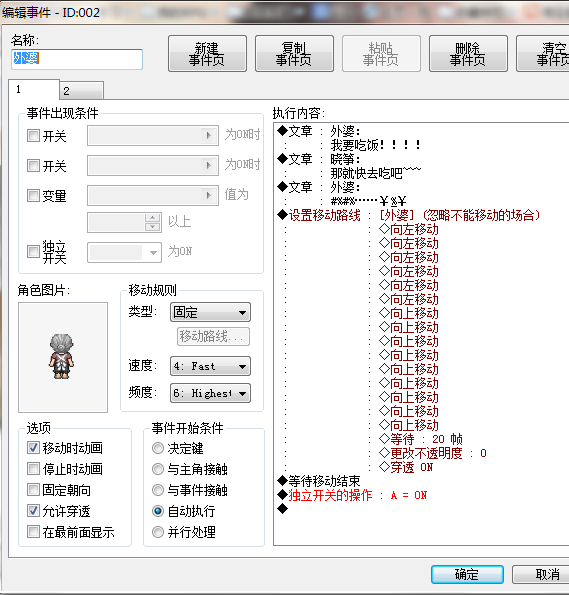The width and height of the screenshot is (569, 595).
Task: Open the 独立开关 dropdown
Action: [125, 252]
